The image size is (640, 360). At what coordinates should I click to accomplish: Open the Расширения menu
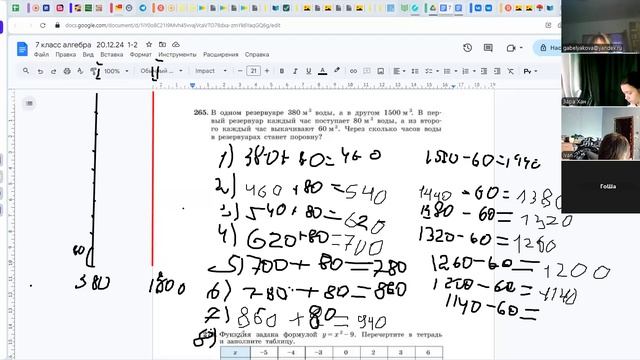click(x=220, y=54)
